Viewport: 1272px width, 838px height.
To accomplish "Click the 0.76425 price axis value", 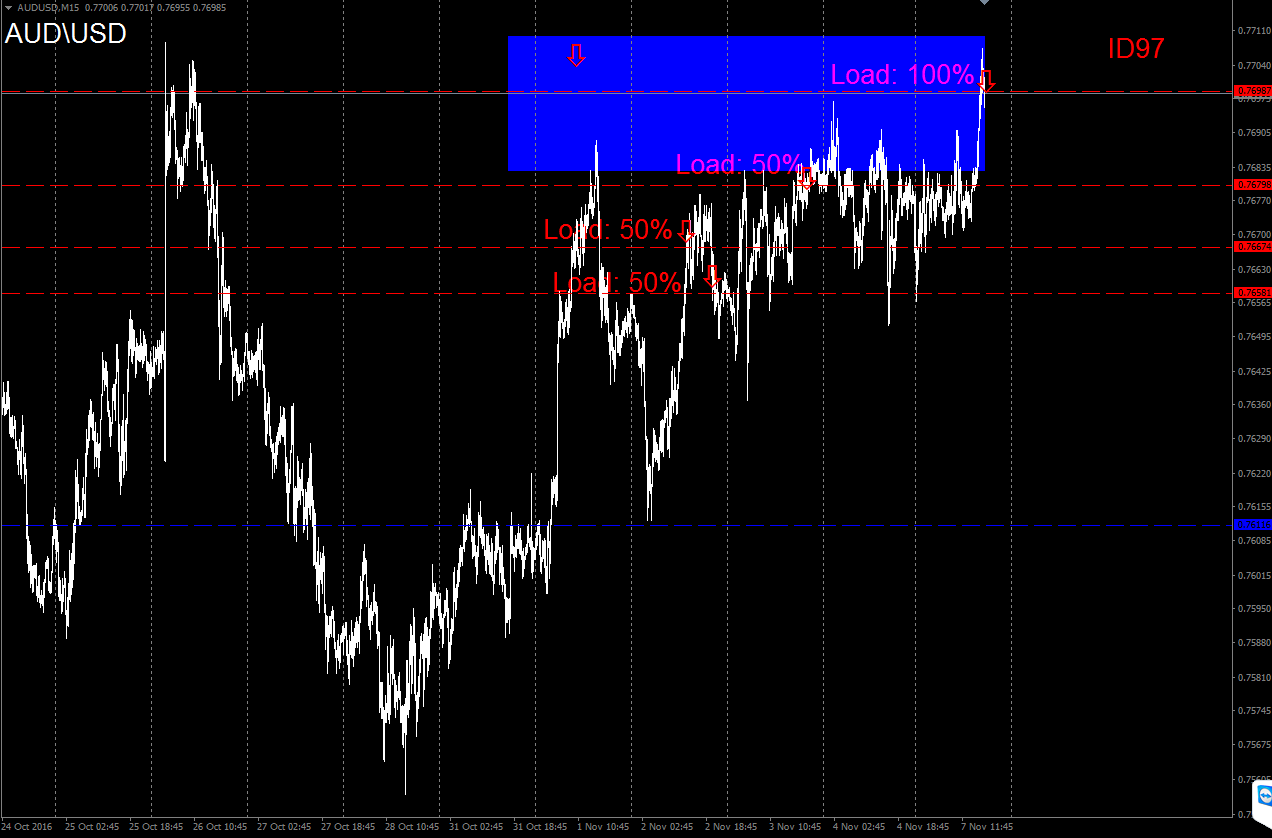I will (1254, 371).
